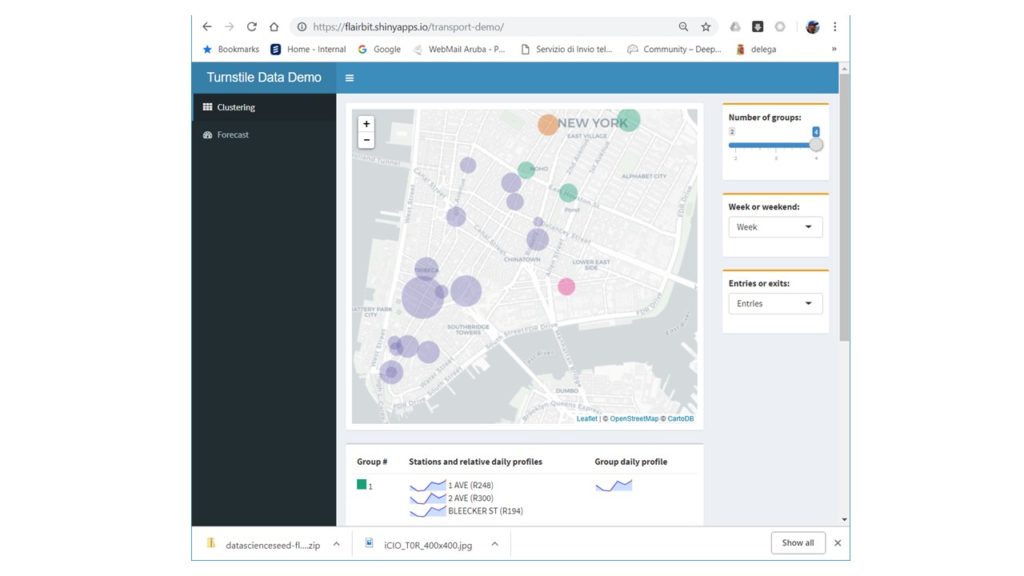The width and height of the screenshot is (1024, 576).
Task: Open the Week or weekend dropdown
Action: [x=775, y=227]
